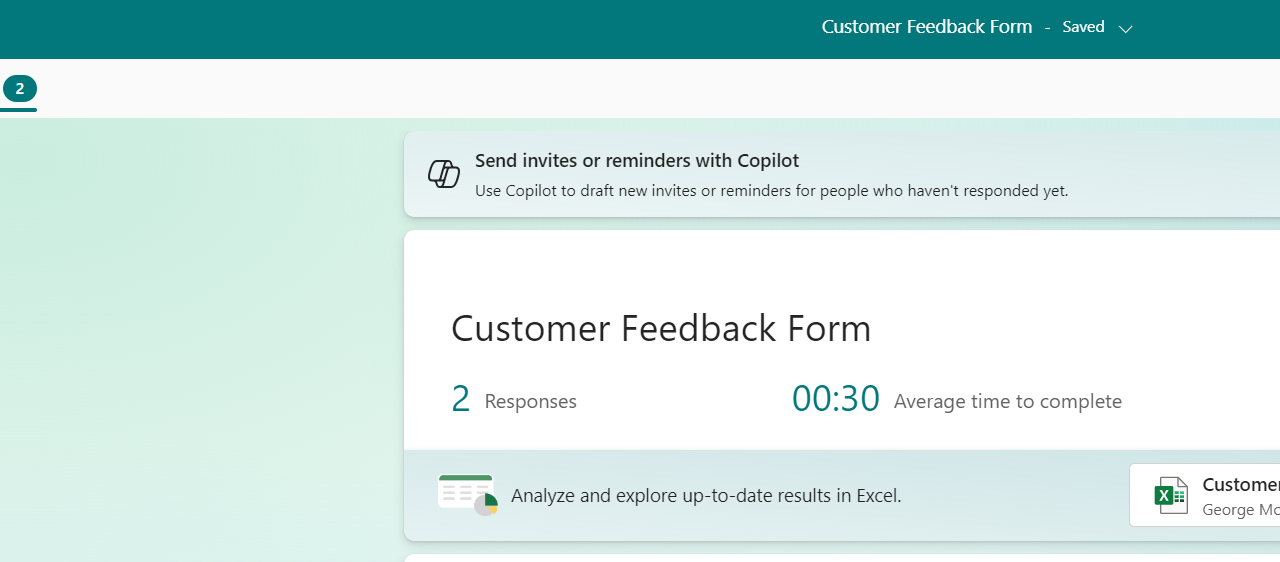Image resolution: width=1280 pixels, height=562 pixels.
Task: Click Analyze and explore results in Excel text
Action: click(x=706, y=495)
